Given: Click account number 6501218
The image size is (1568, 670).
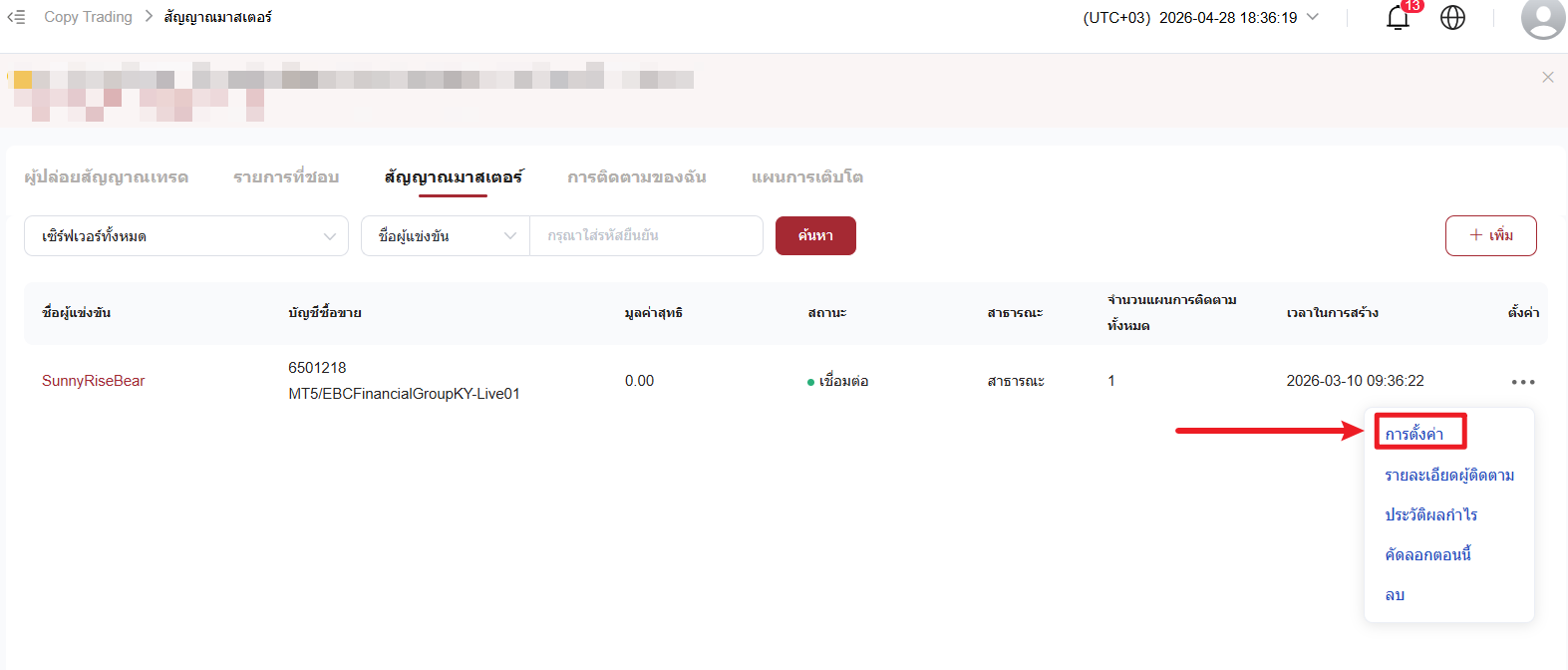Looking at the screenshot, I should click(317, 368).
